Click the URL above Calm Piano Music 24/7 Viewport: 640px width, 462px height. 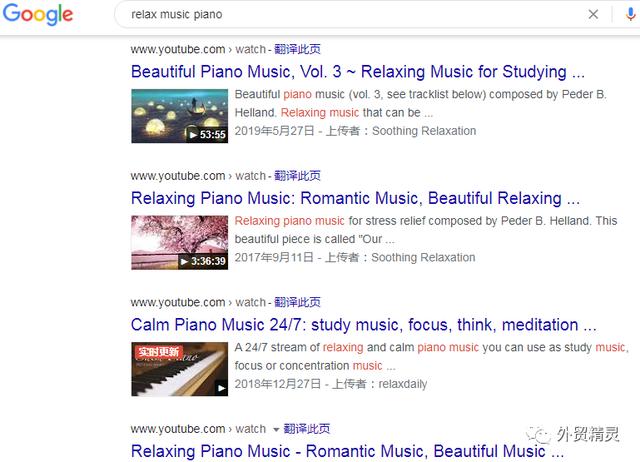tap(198, 302)
